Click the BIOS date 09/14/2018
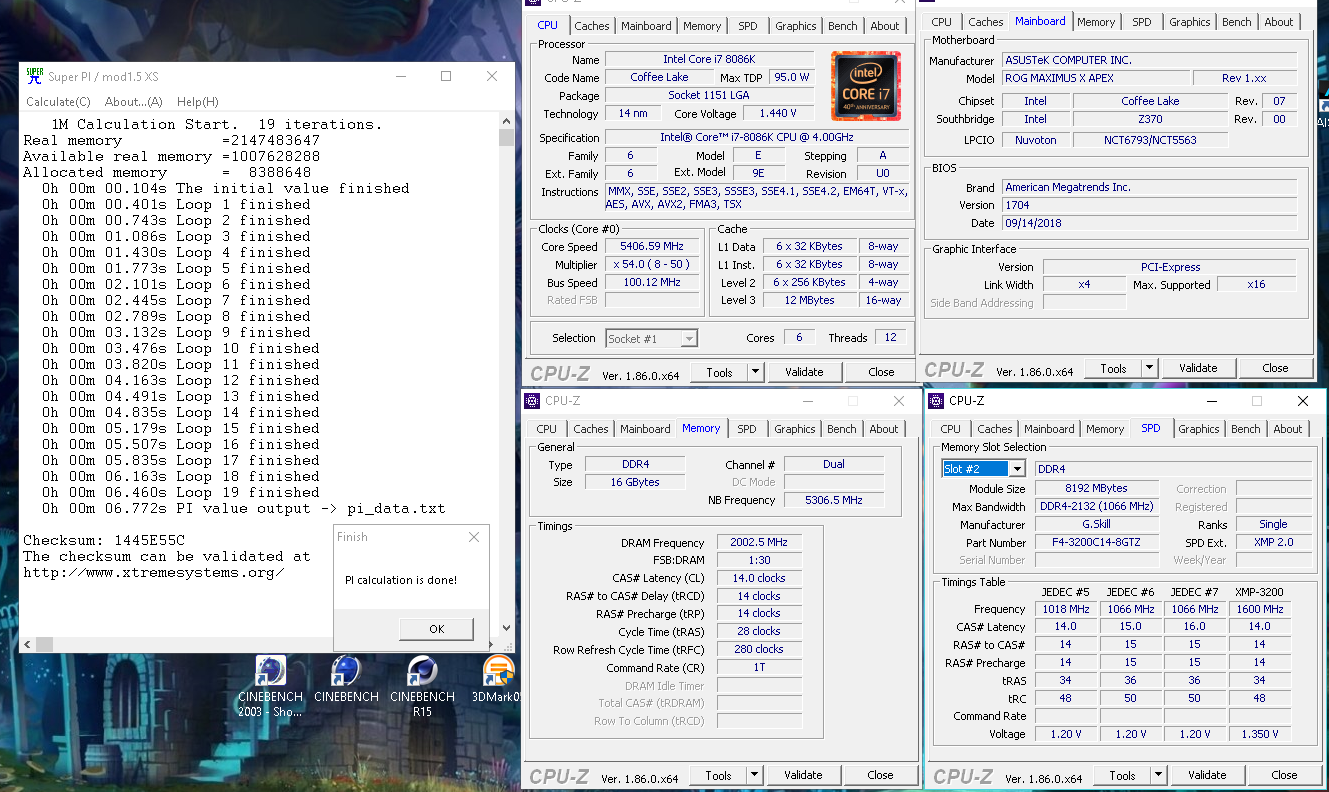 click(1150, 223)
